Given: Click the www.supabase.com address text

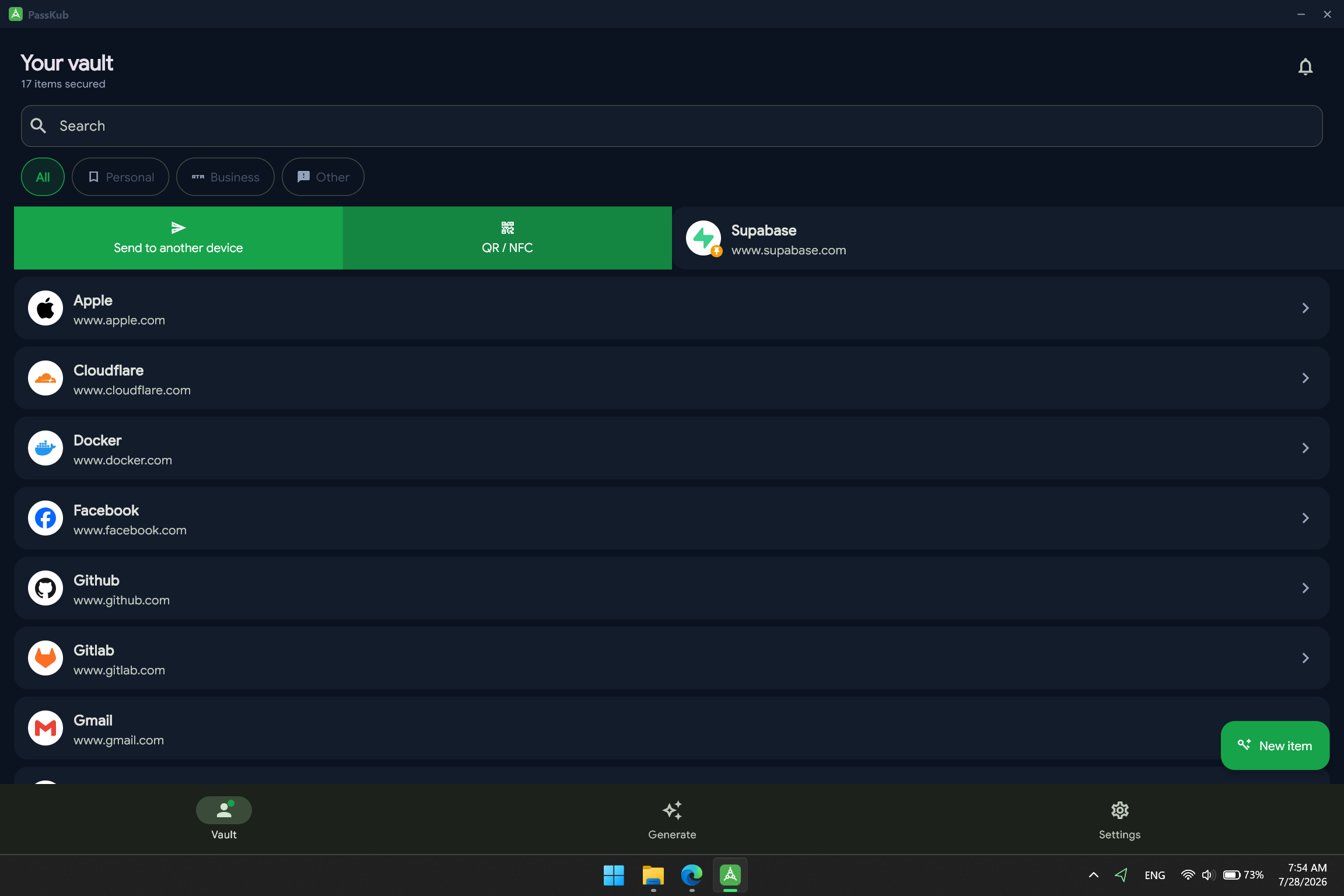Looking at the screenshot, I should tap(789, 250).
